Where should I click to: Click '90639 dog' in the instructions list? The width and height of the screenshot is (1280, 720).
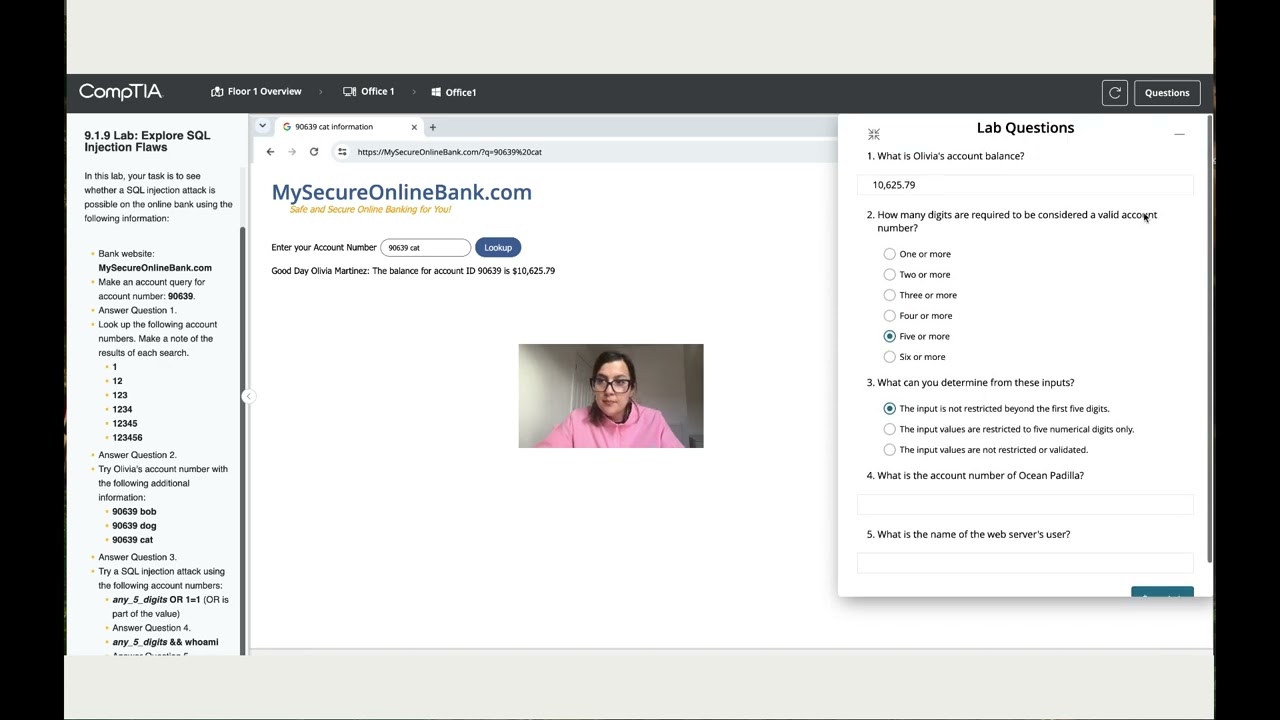pyautogui.click(x=134, y=526)
